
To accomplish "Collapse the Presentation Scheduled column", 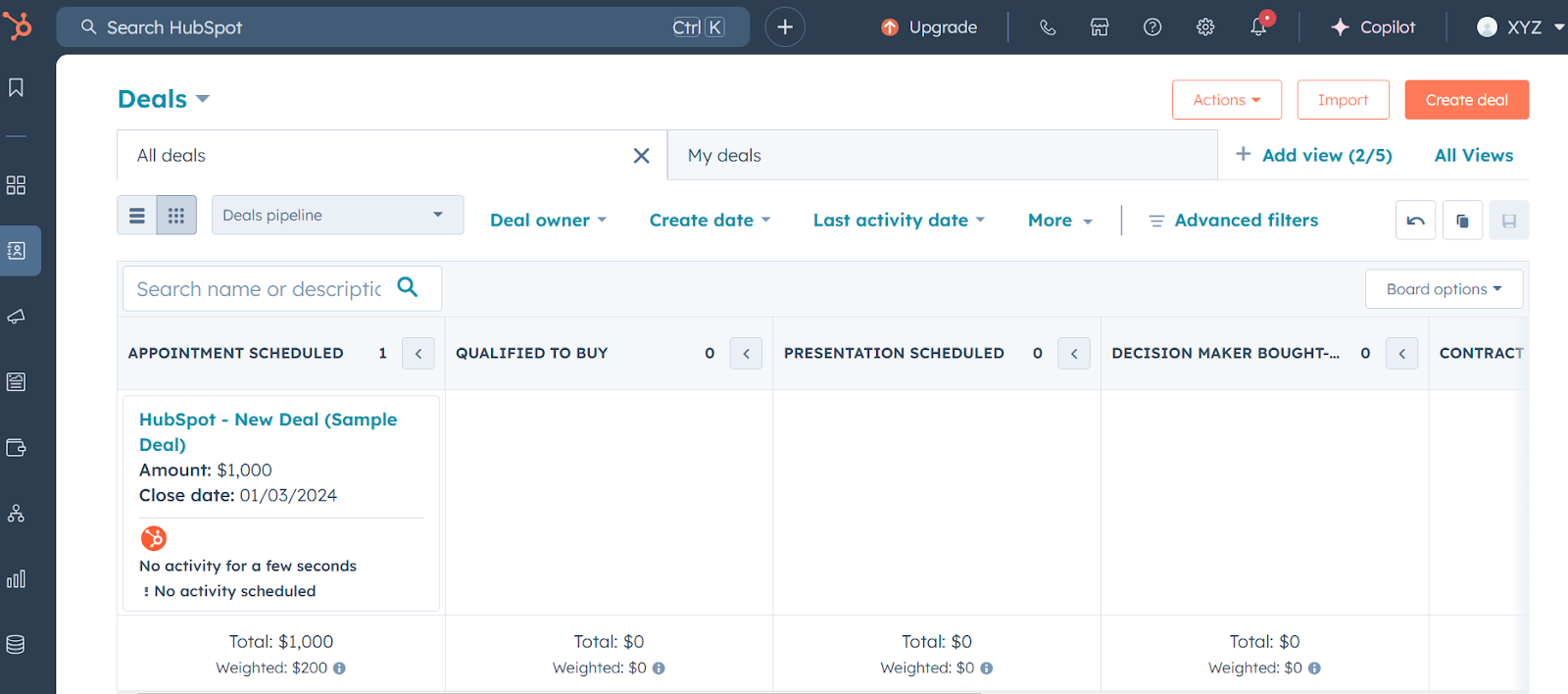I will coord(1074,353).
